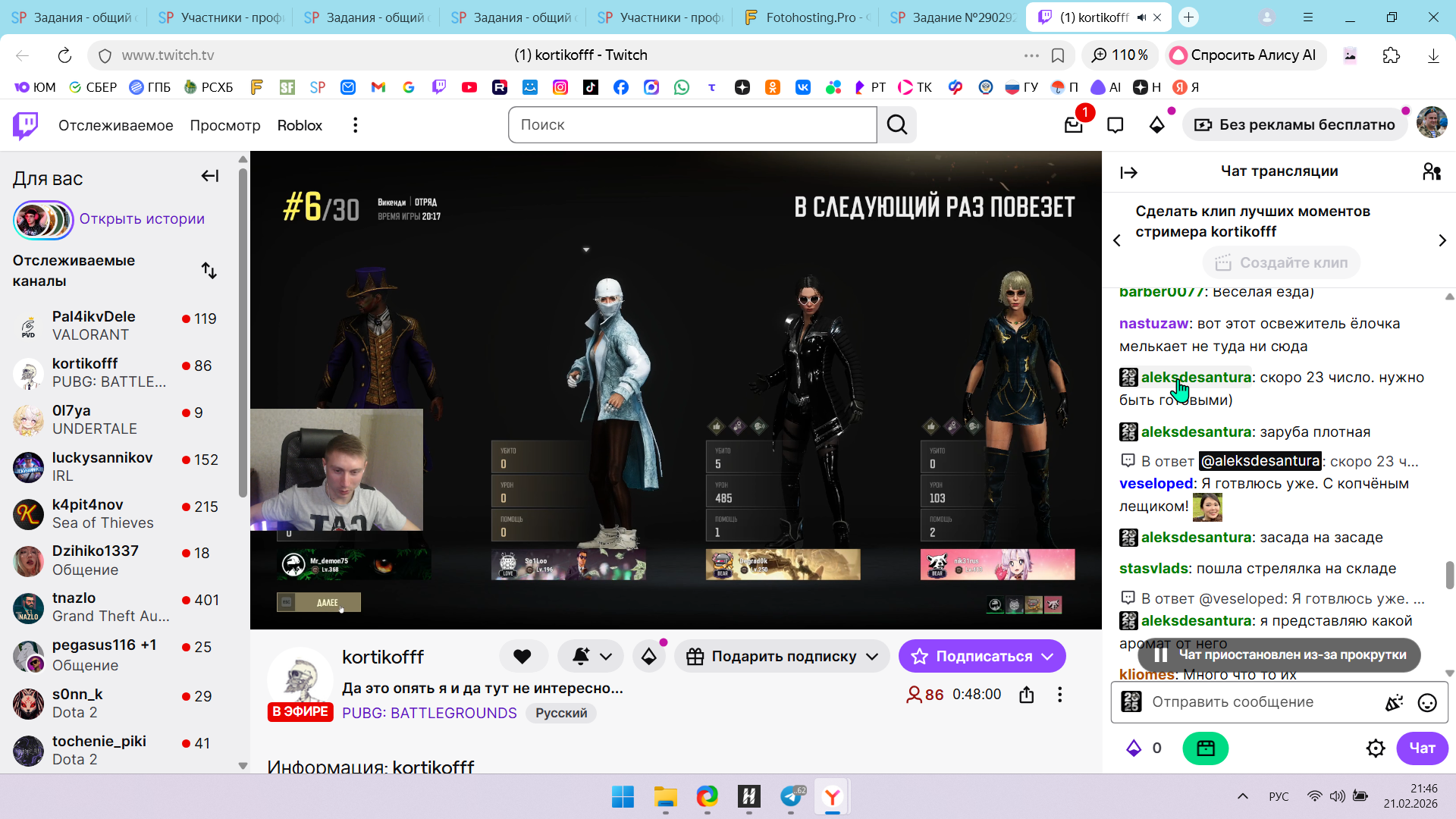Image resolution: width=1456 pixels, height=819 pixels.
Task: Open the Просмотр navigation item
Action: coord(225,125)
